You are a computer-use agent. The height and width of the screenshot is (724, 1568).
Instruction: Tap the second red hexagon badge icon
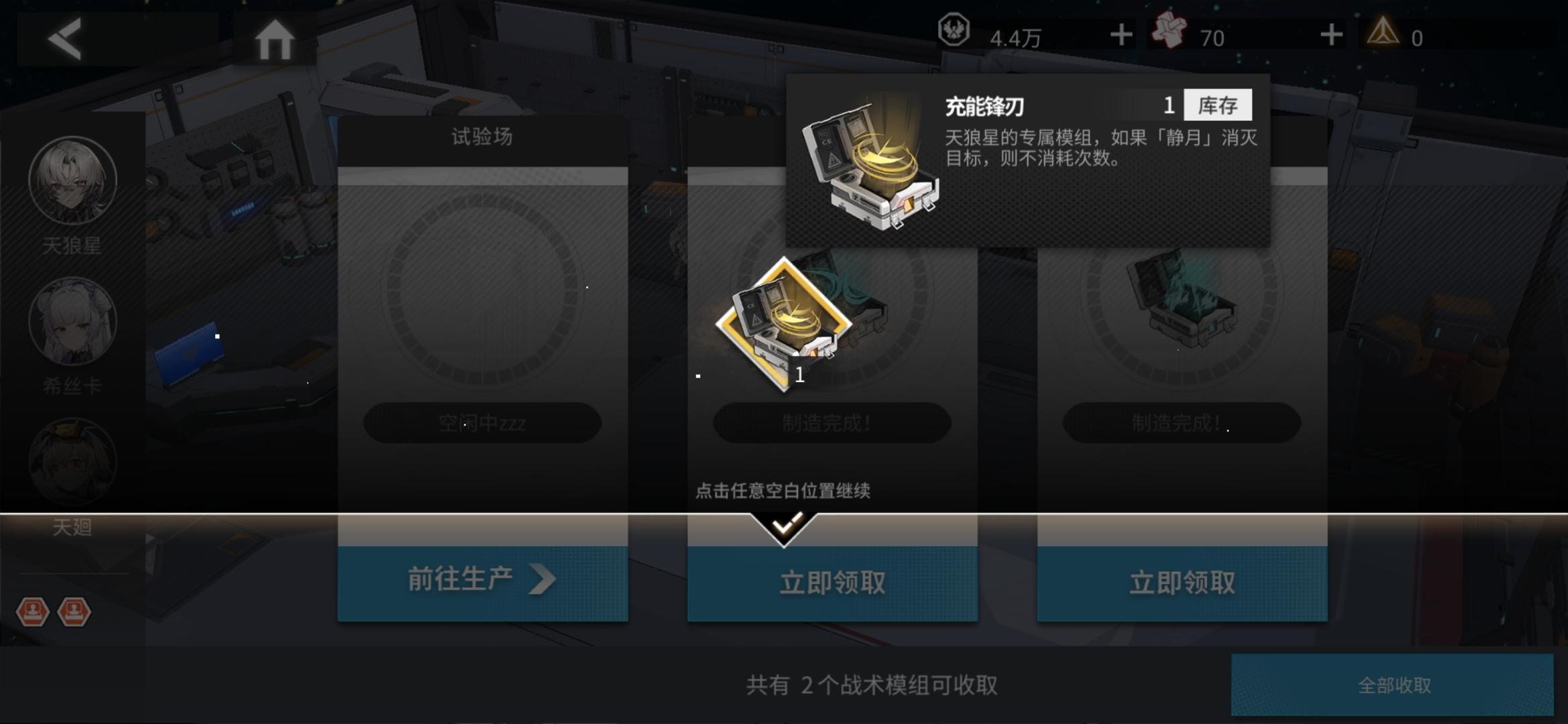click(74, 611)
